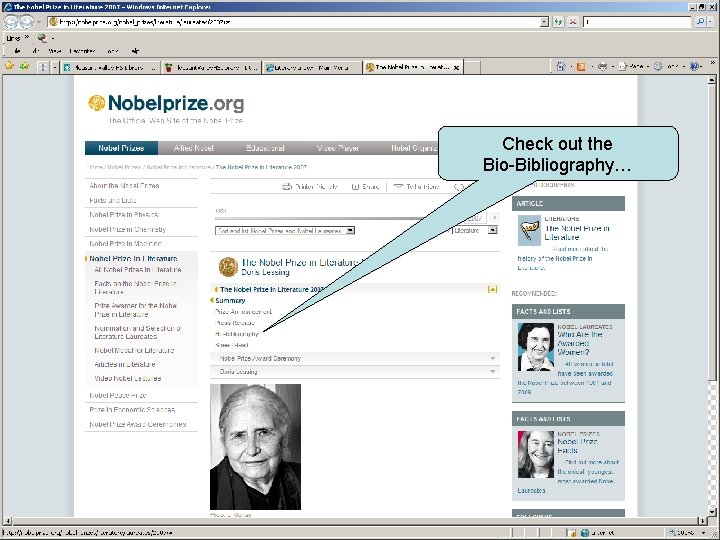Open Video Nobel Lectures sidebar link

pos(128,378)
